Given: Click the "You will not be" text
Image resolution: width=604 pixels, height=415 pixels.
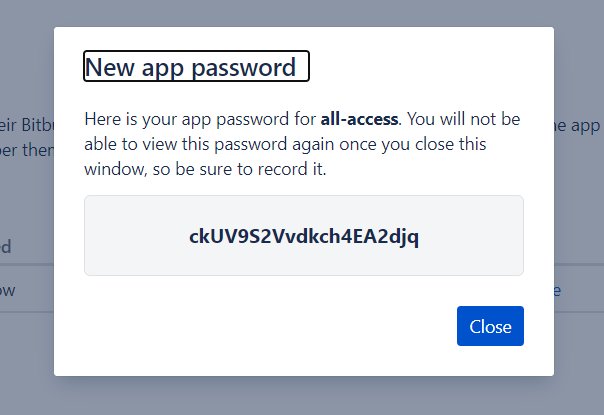Looking at the screenshot, I should tap(463, 119).
